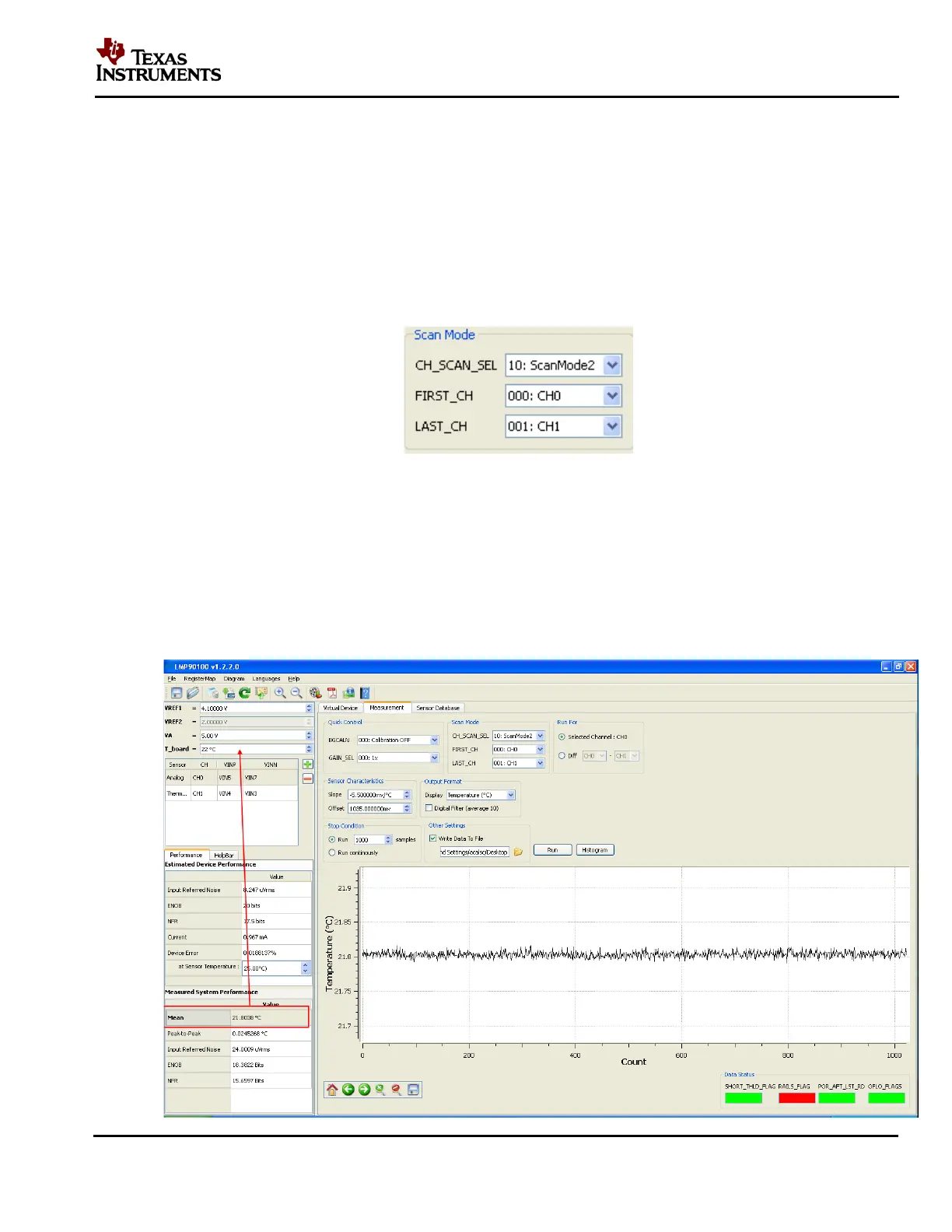Click the data file path field

pos(474,852)
